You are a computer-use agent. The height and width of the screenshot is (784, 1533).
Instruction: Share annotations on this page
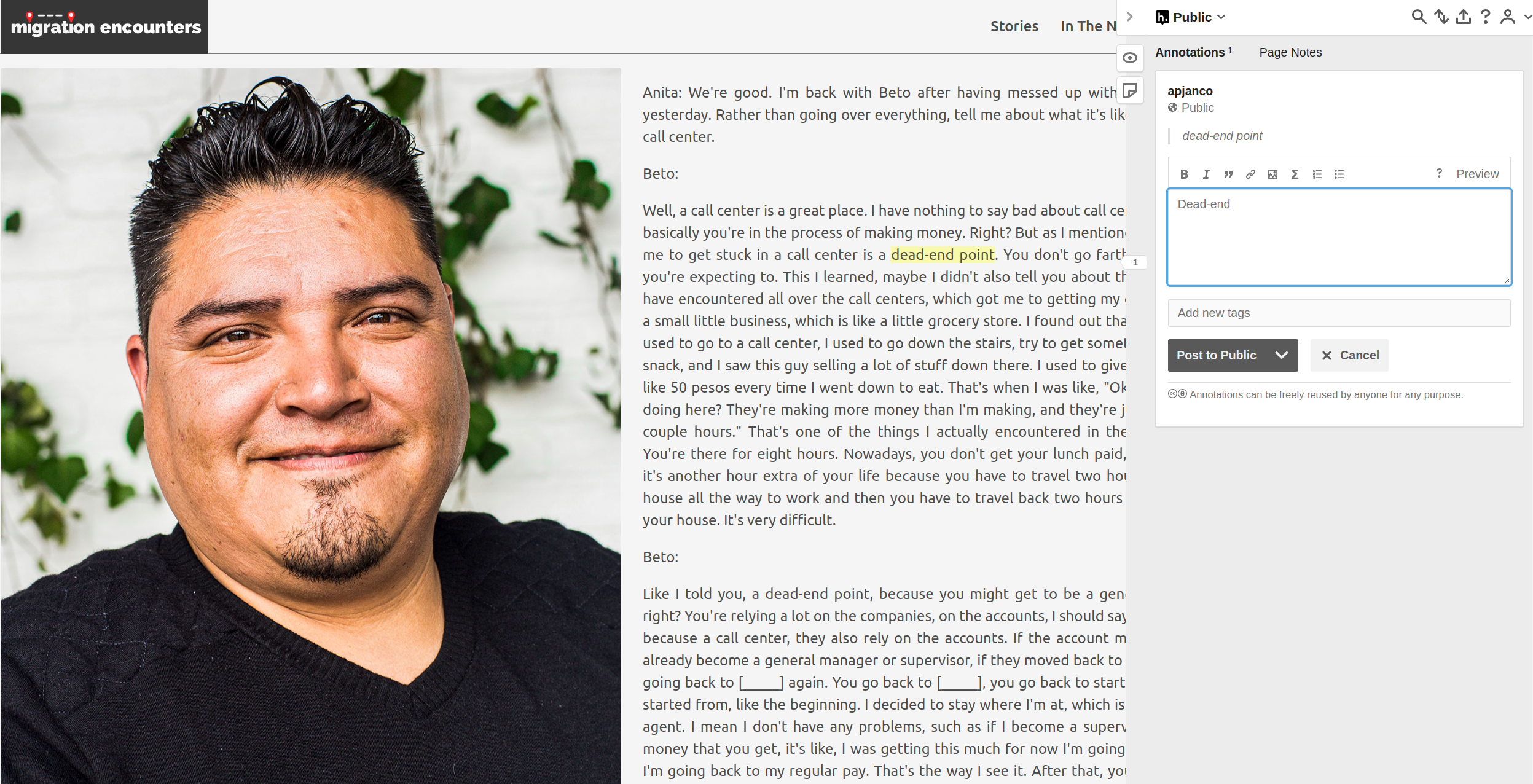coord(1464,17)
